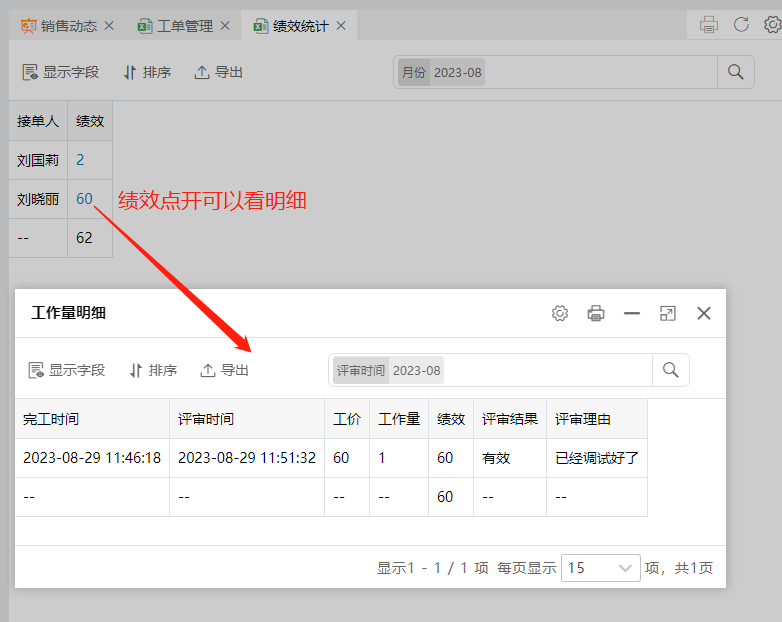This screenshot has width=782, height=622.
Task: Click the search magnifier beside 月份 filter
Action: (x=736, y=72)
